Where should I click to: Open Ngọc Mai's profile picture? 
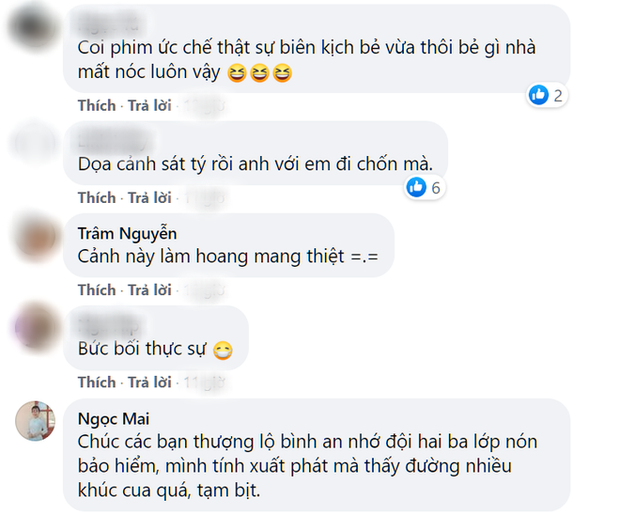35,422
